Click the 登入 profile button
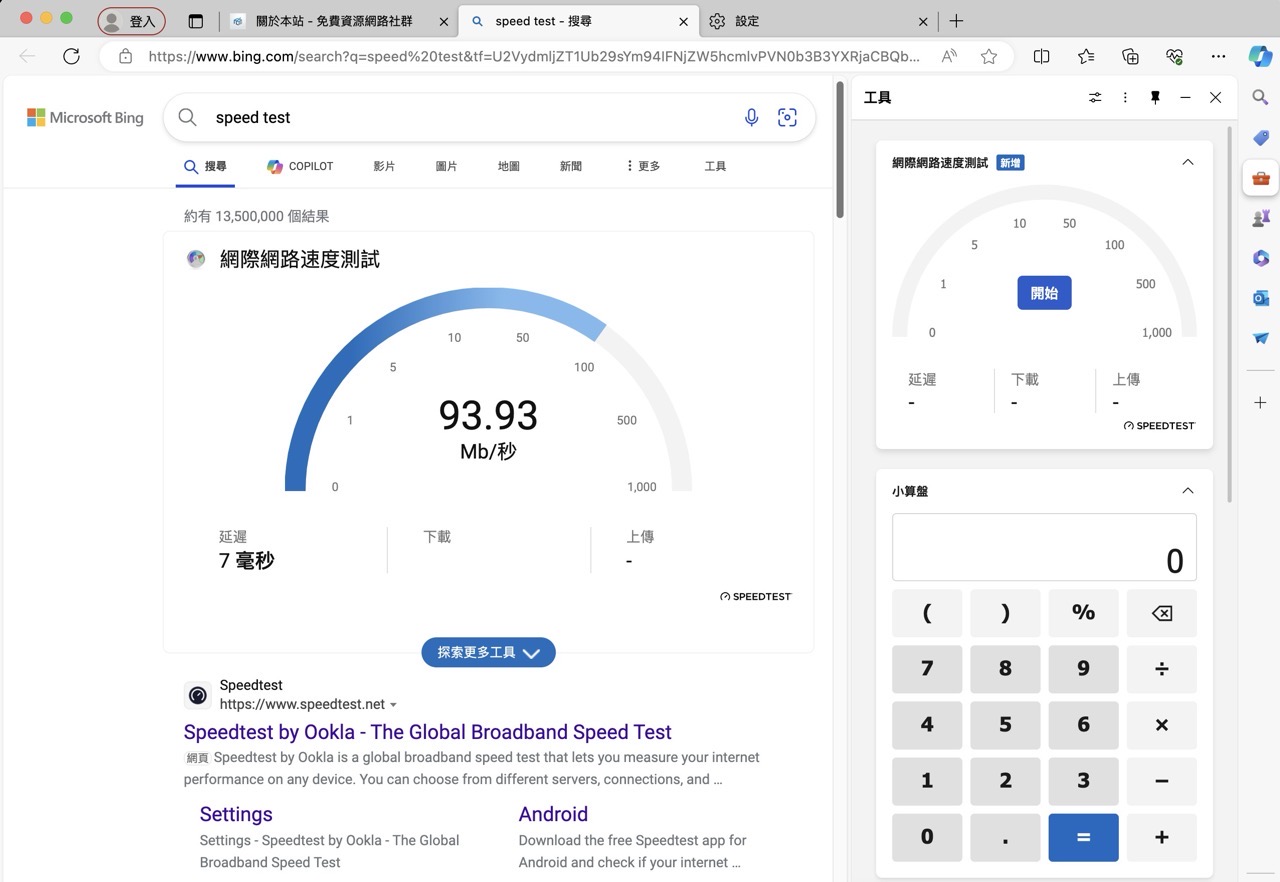 [x=131, y=21]
